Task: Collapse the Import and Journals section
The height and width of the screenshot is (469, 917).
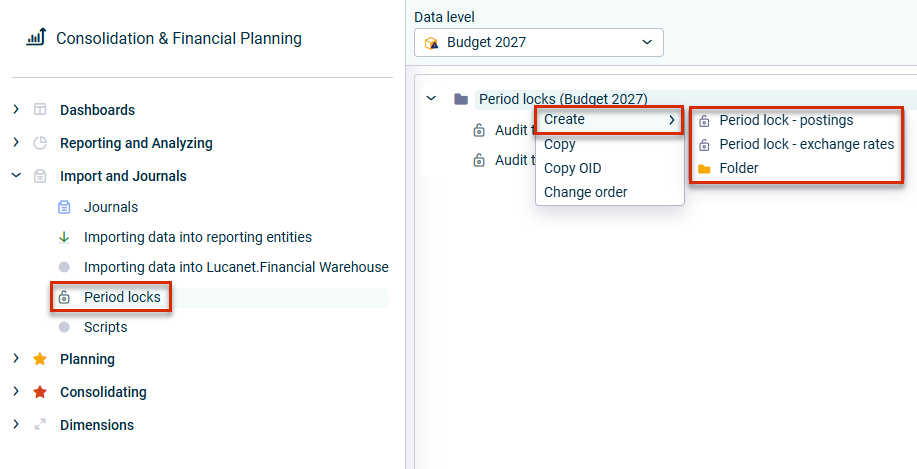Action: coord(16,176)
